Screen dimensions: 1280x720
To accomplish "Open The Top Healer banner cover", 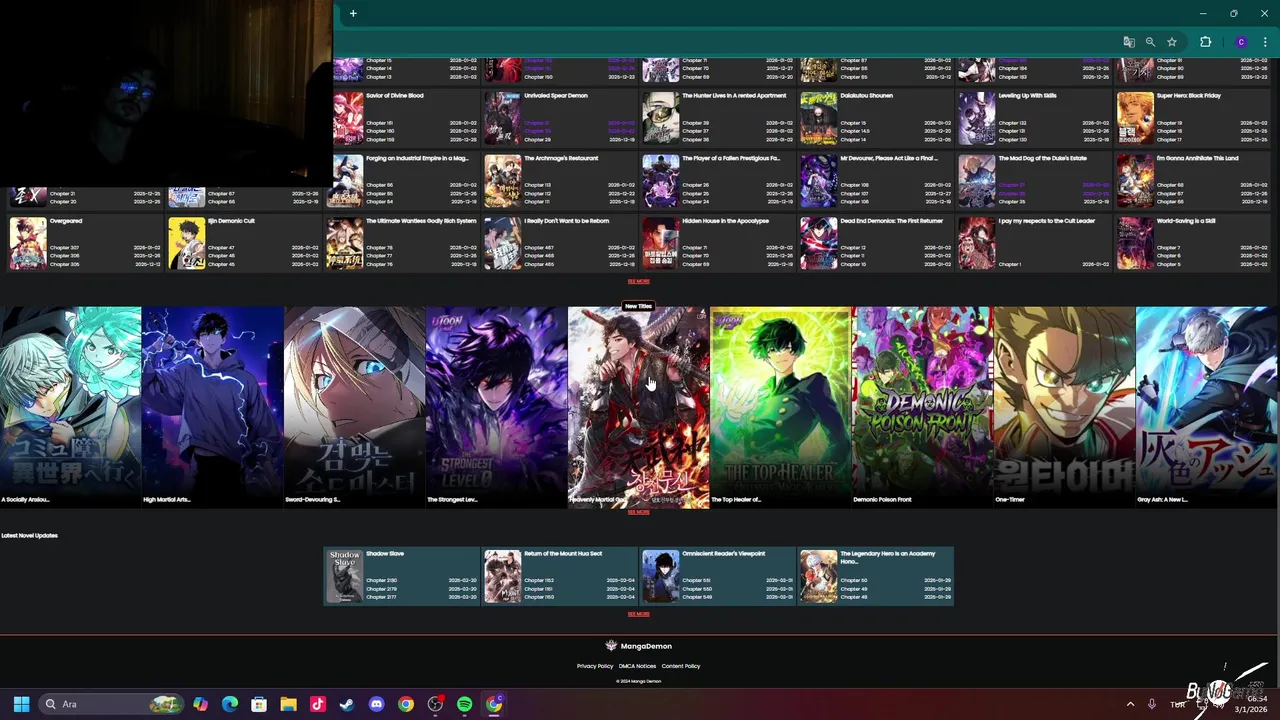I will pyautogui.click(x=780, y=407).
